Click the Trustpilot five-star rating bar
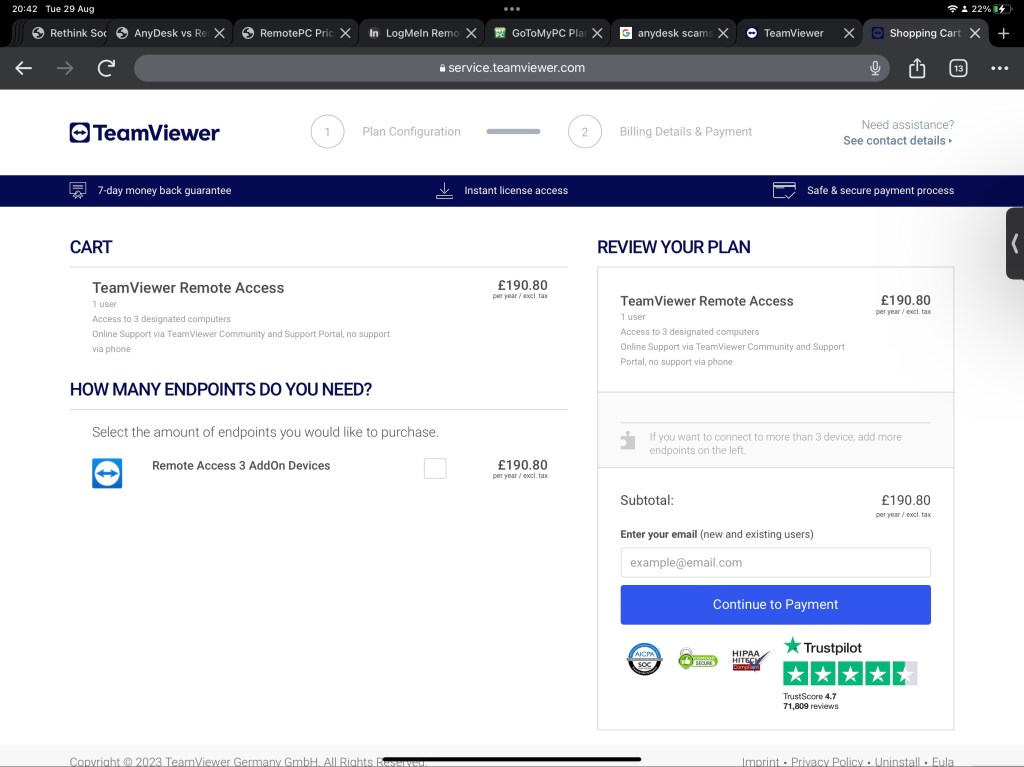This screenshot has height=767, width=1024. (850, 674)
